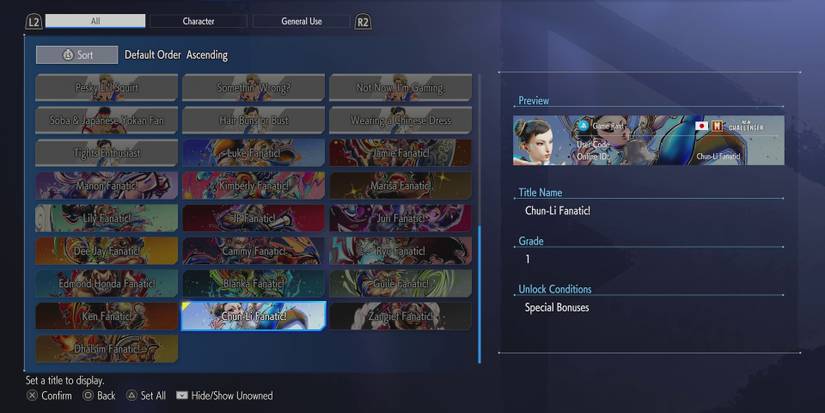
Task: Select the locked Tights Enthusiast title
Action: (x=107, y=153)
